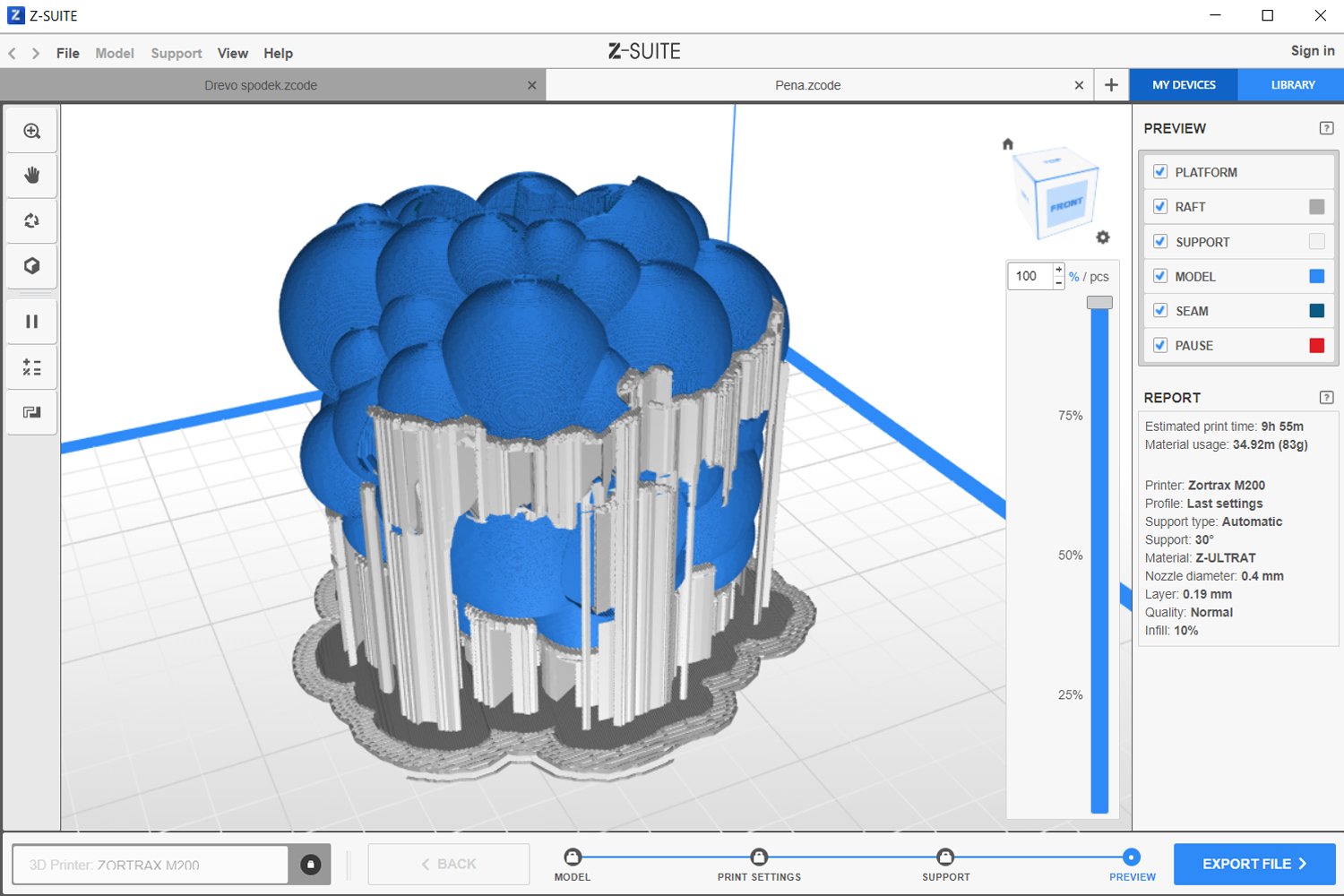Click the Preview step indicator
Viewport: 1344px width, 896px height.
[x=1132, y=857]
